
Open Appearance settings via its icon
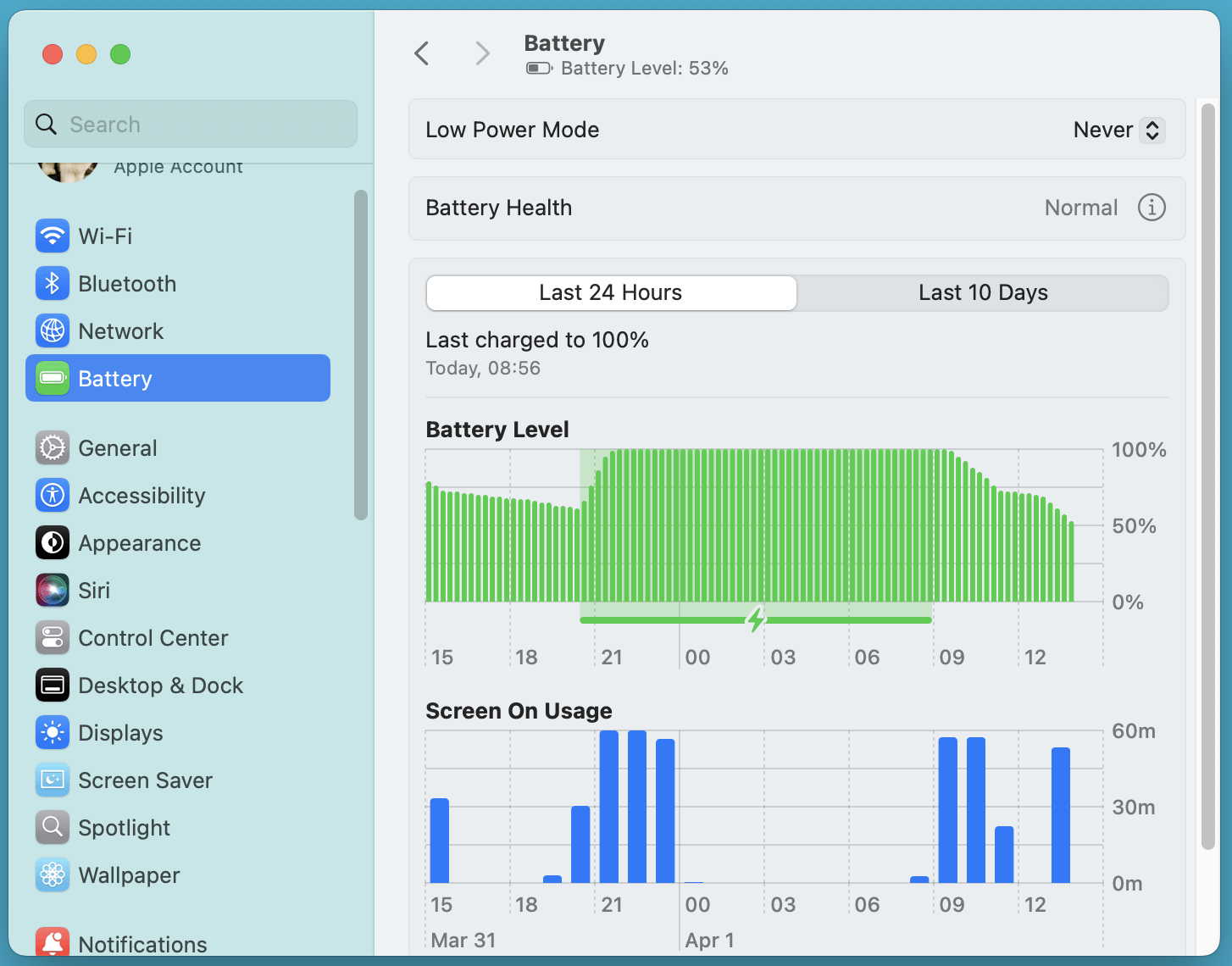pos(53,542)
